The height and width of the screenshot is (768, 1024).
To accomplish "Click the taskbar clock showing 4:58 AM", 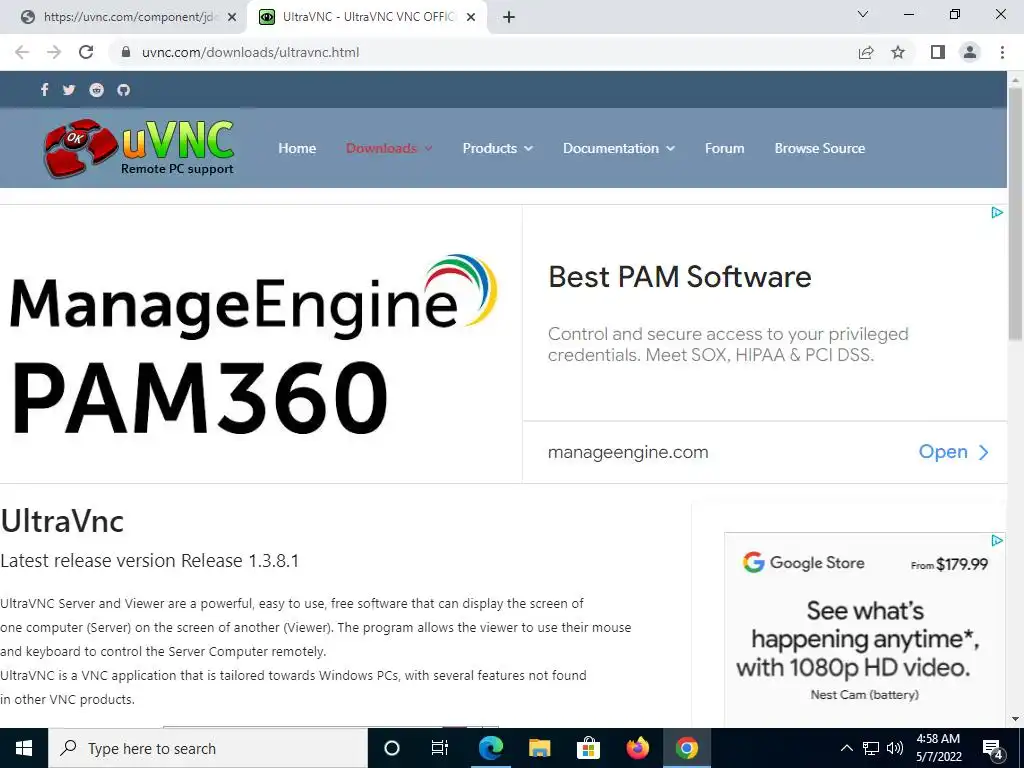I will click(938, 748).
